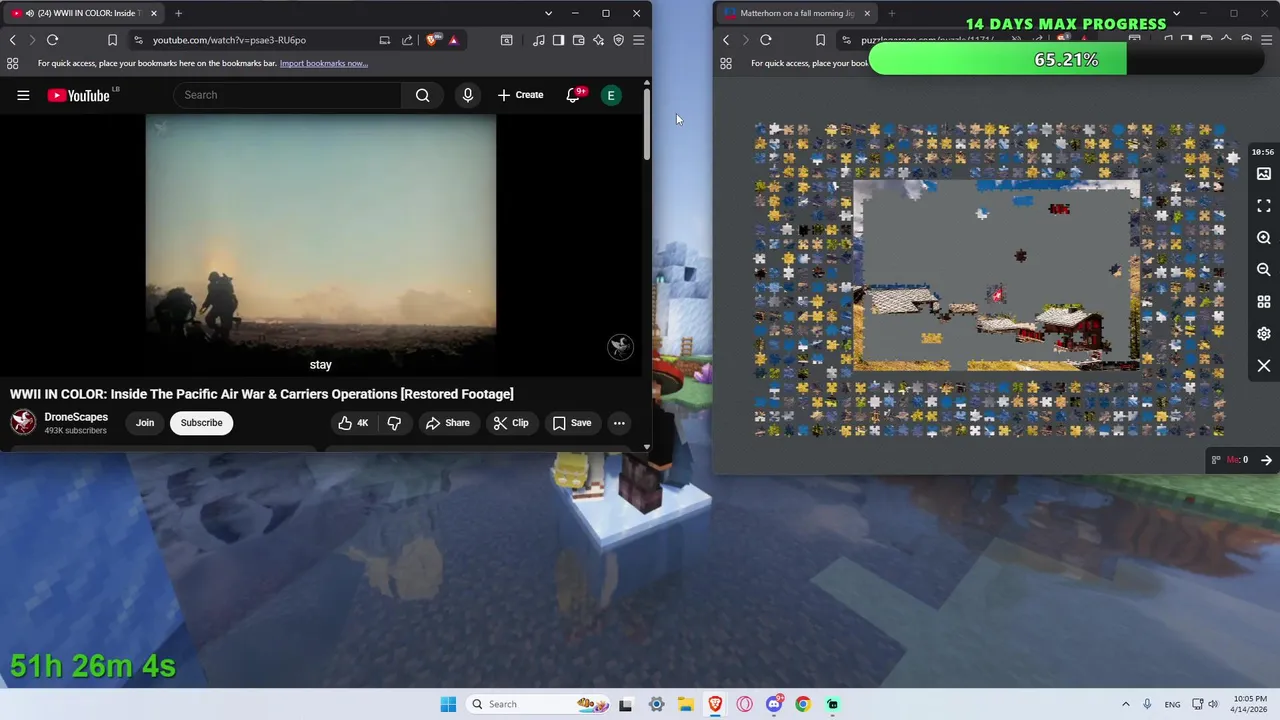
Task: Click the youtube.com address bar
Action: coord(229,40)
